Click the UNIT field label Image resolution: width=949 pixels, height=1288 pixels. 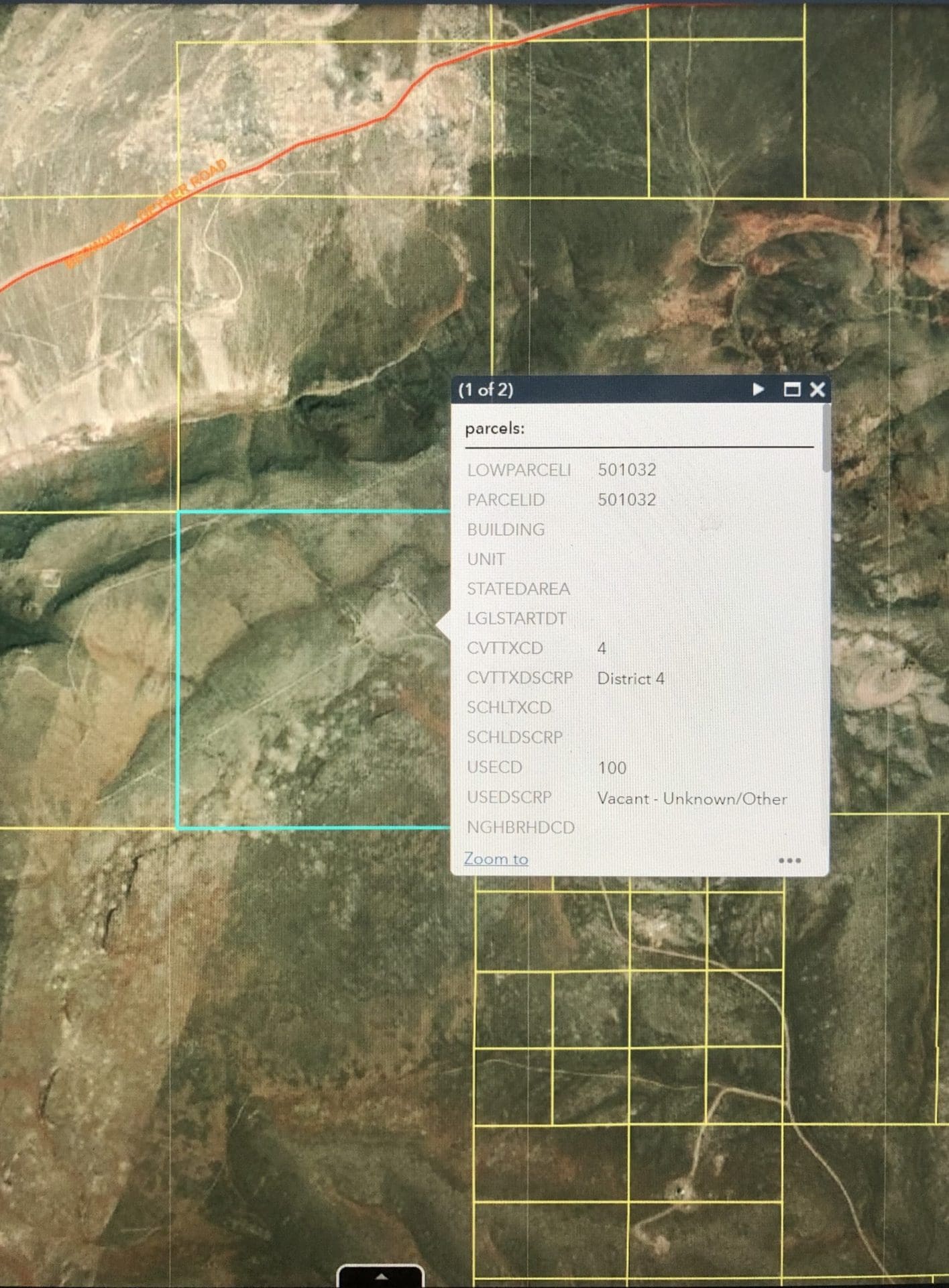(x=486, y=559)
